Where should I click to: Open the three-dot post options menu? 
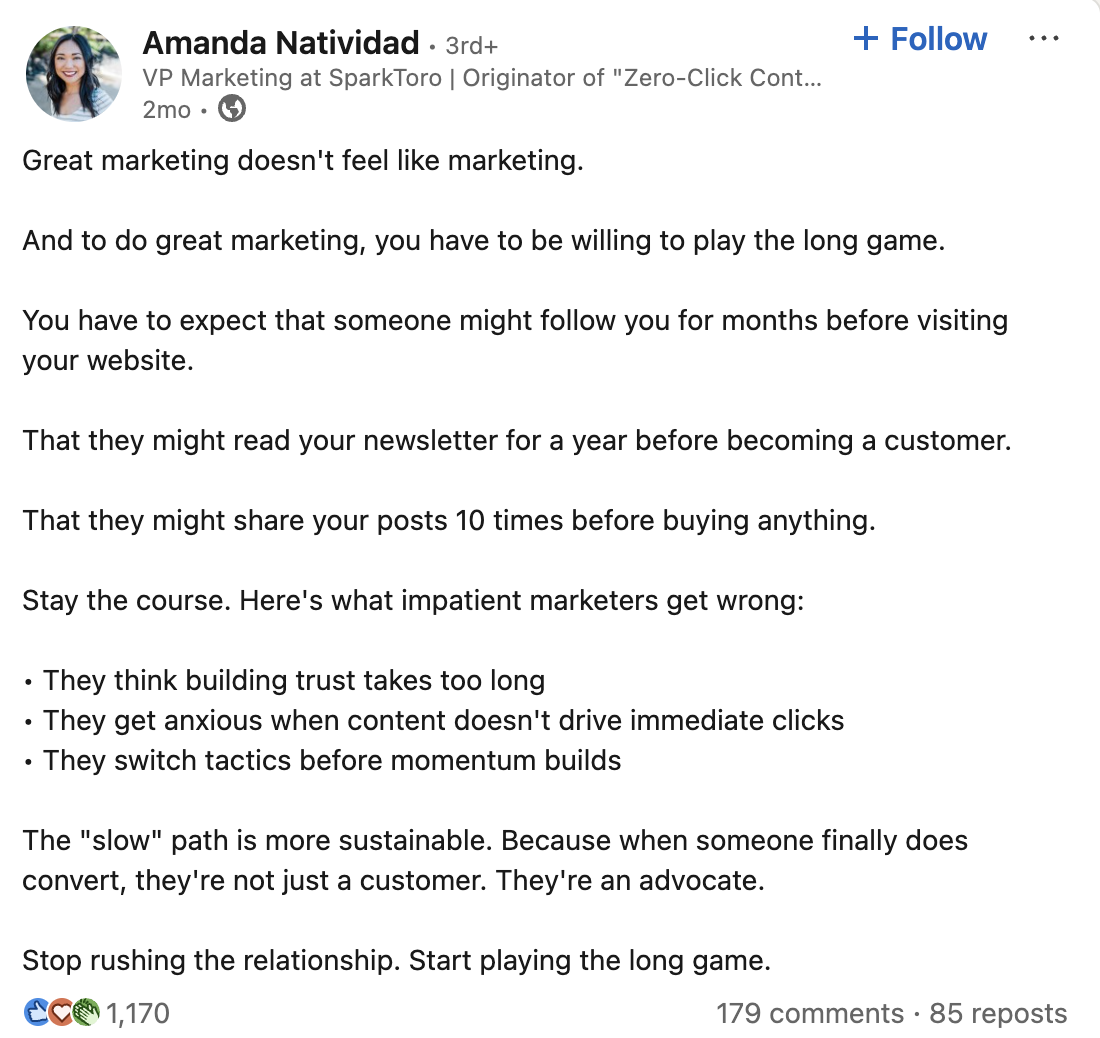coord(1043,38)
